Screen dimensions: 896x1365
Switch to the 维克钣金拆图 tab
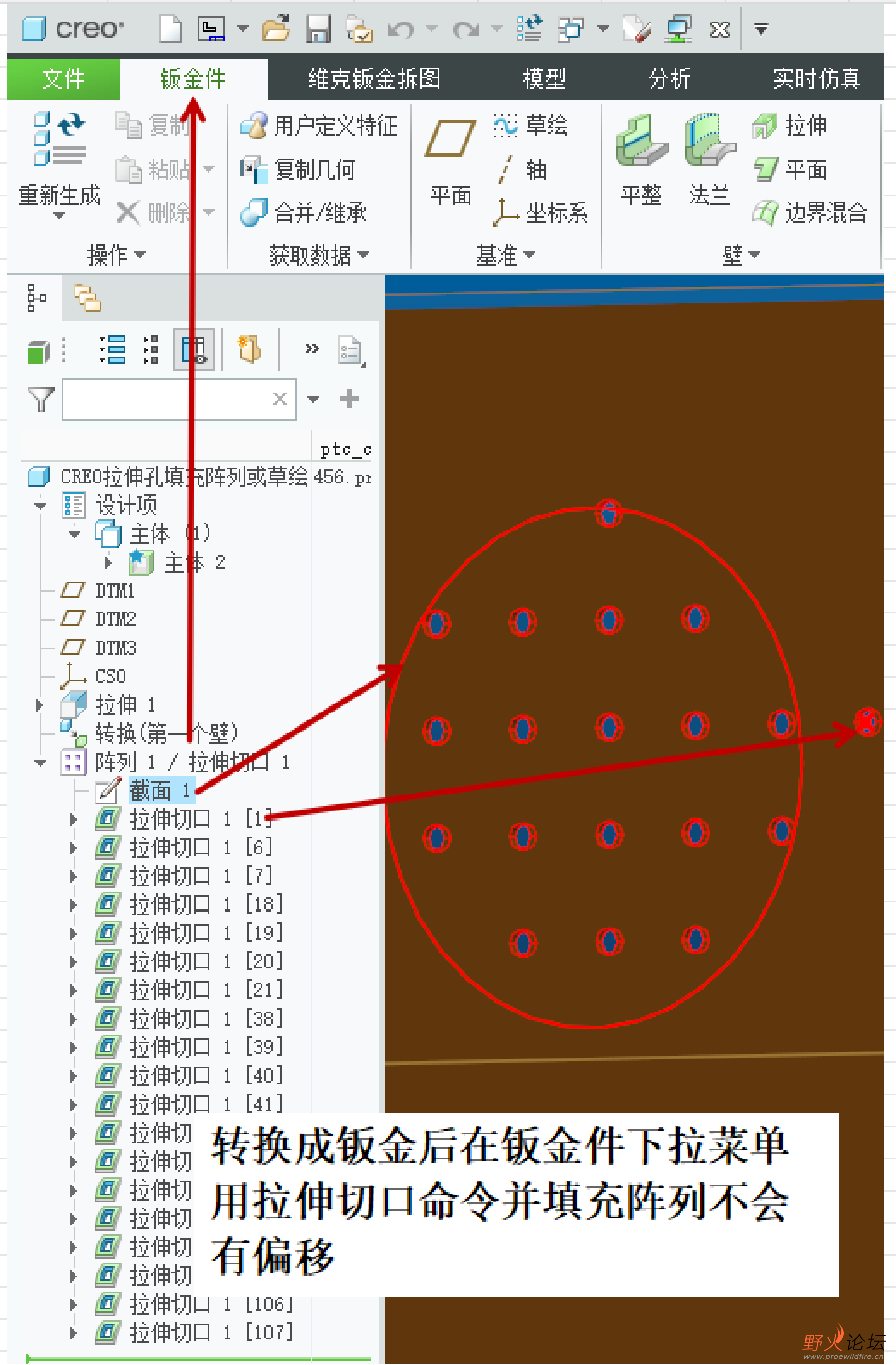pos(374,78)
